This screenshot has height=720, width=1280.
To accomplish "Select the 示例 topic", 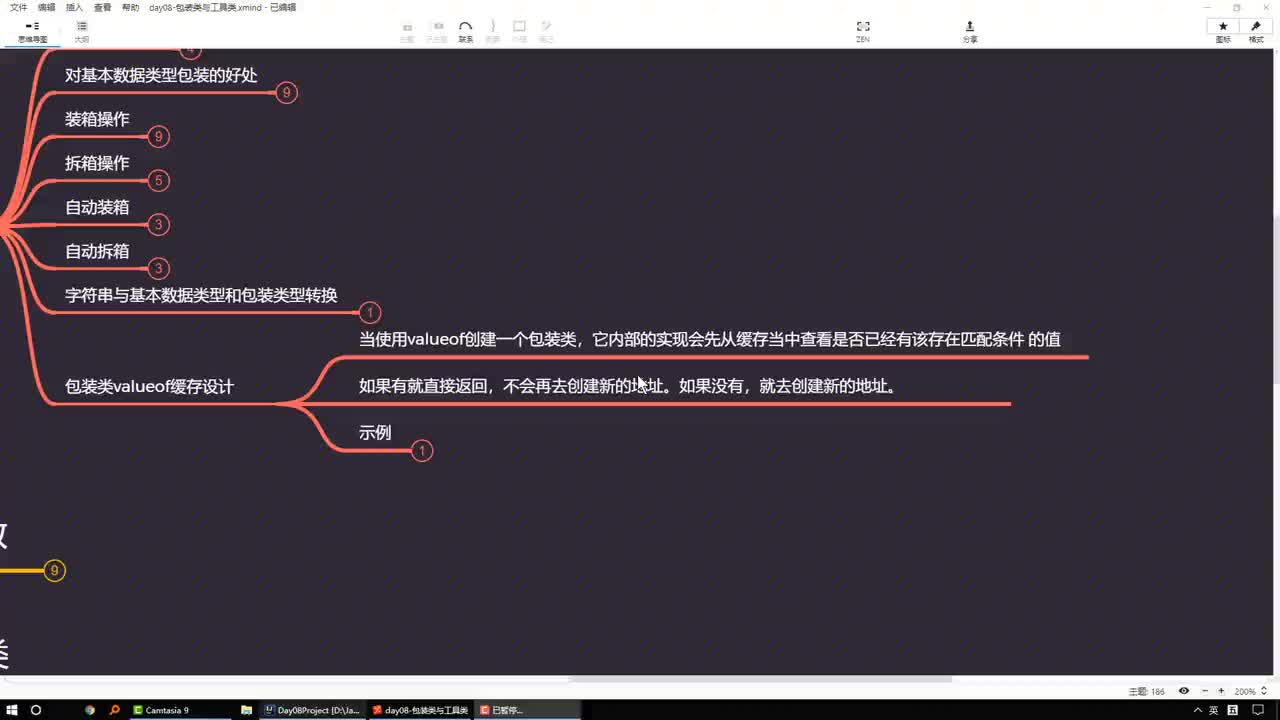I will (375, 433).
